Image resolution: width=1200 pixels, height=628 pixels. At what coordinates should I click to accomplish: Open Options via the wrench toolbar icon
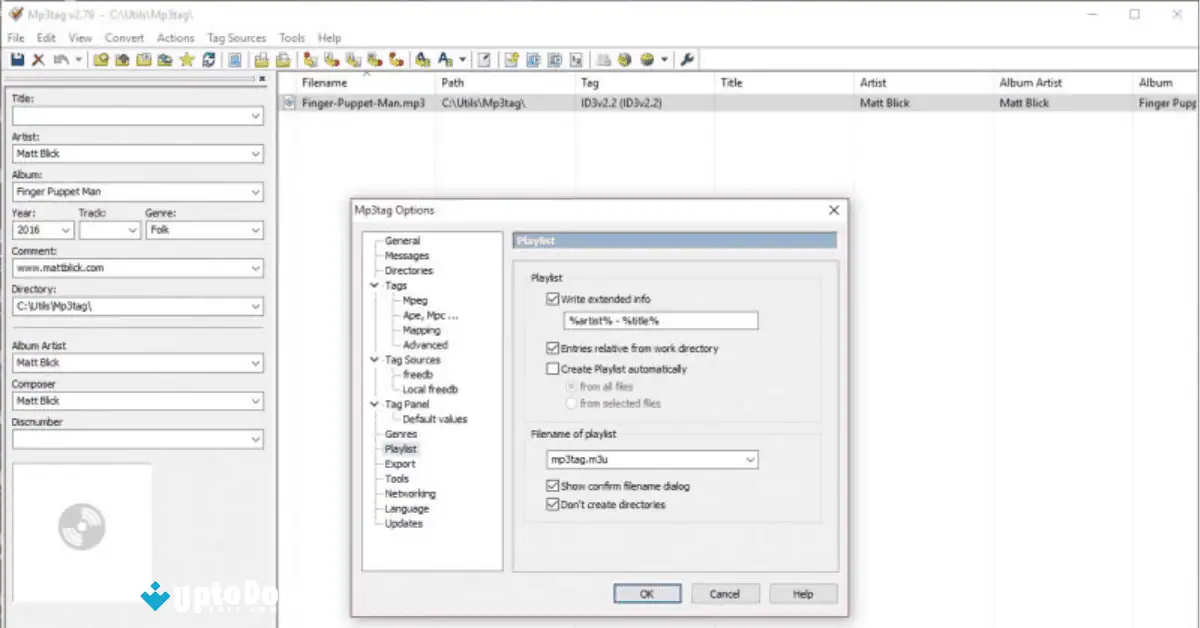[x=686, y=60]
